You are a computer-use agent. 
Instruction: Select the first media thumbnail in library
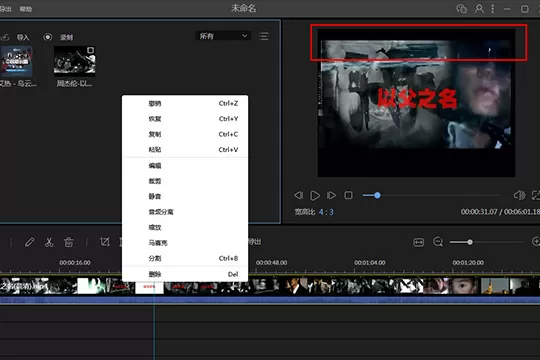[17, 61]
